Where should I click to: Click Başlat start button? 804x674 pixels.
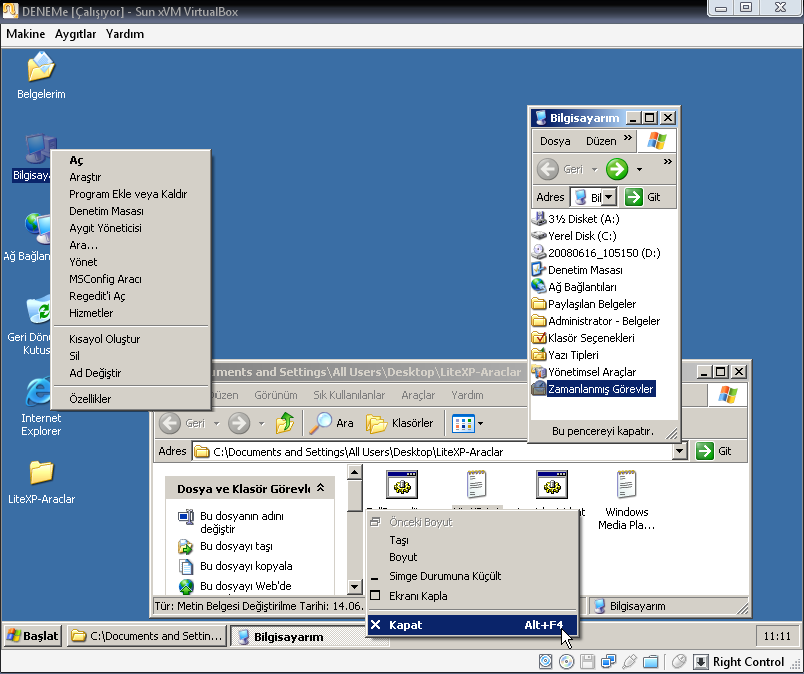coord(33,636)
